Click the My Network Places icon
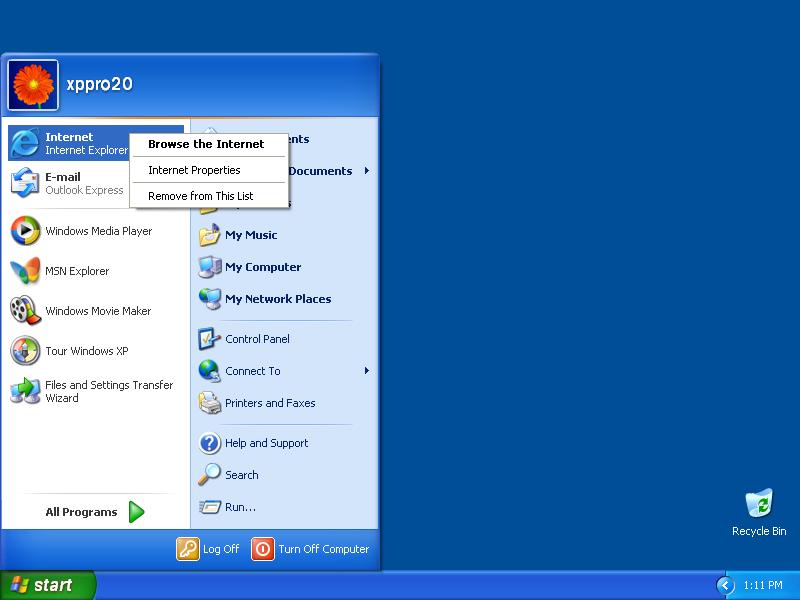Viewport: 800px width, 600px height. point(210,299)
